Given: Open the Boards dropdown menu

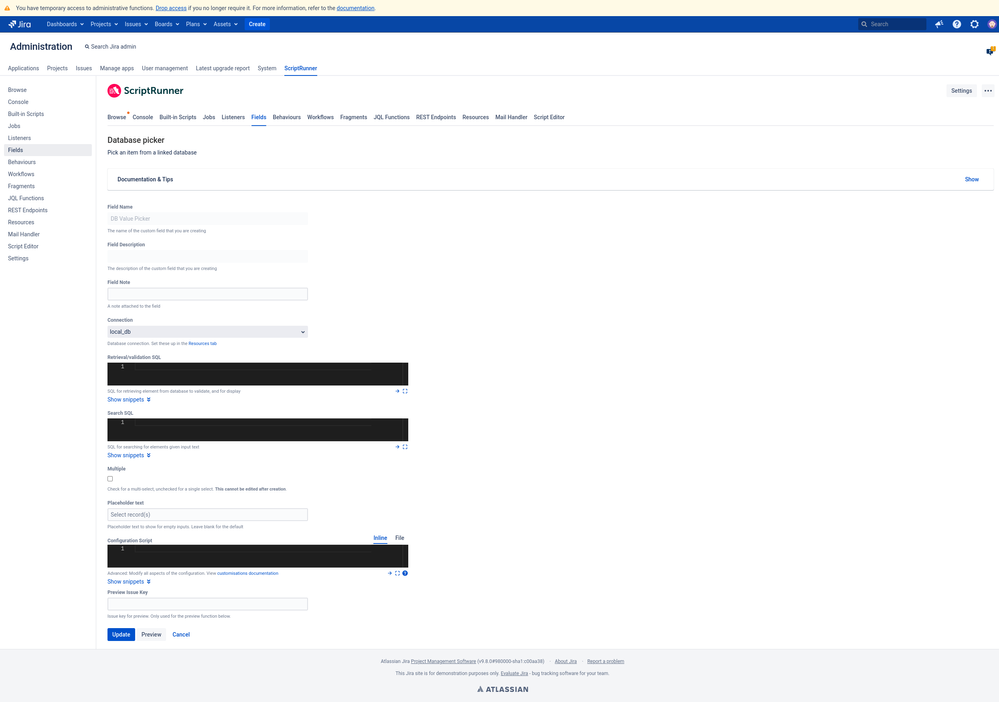Looking at the screenshot, I should pyautogui.click(x=167, y=24).
